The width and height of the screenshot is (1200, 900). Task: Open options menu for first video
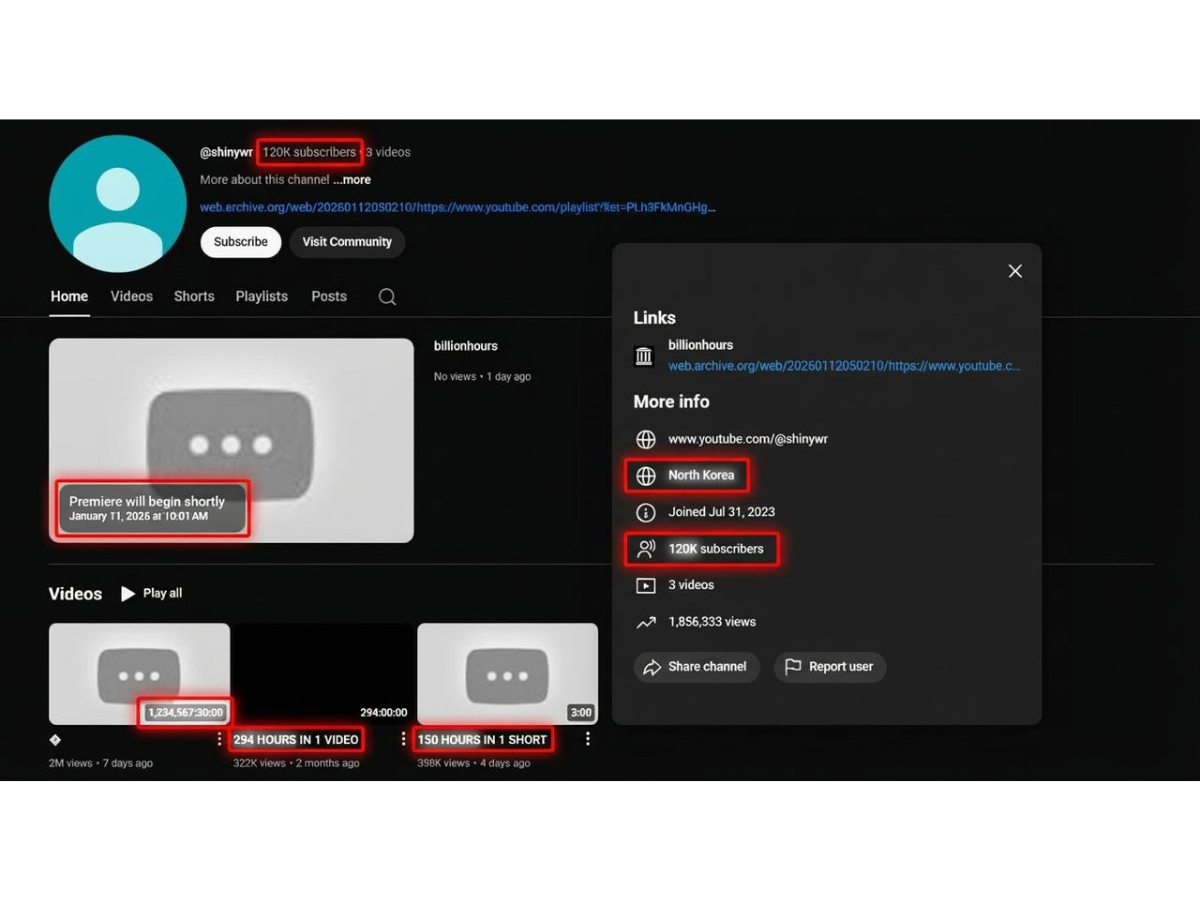(x=219, y=739)
